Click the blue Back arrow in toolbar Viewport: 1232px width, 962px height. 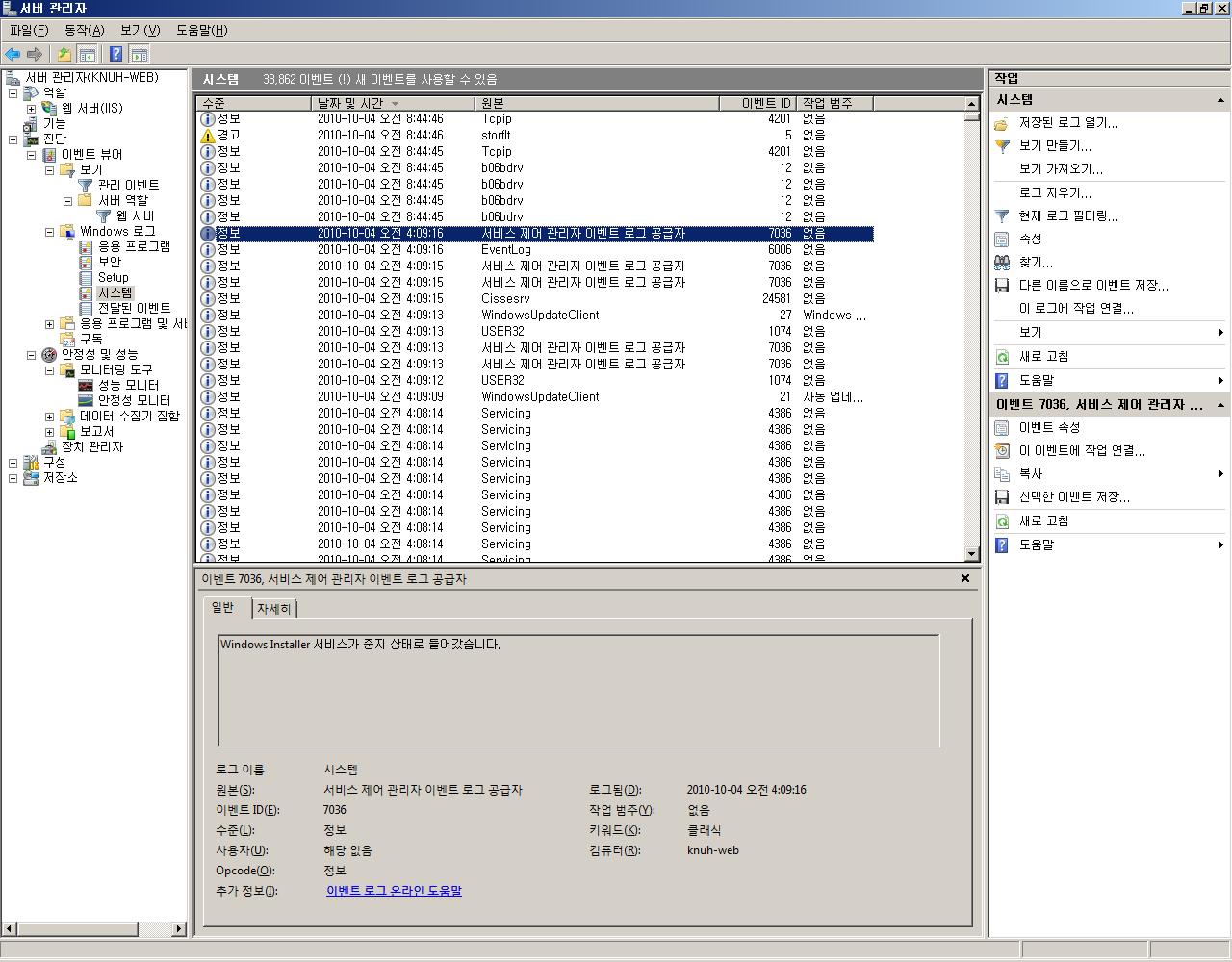click(x=13, y=55)
